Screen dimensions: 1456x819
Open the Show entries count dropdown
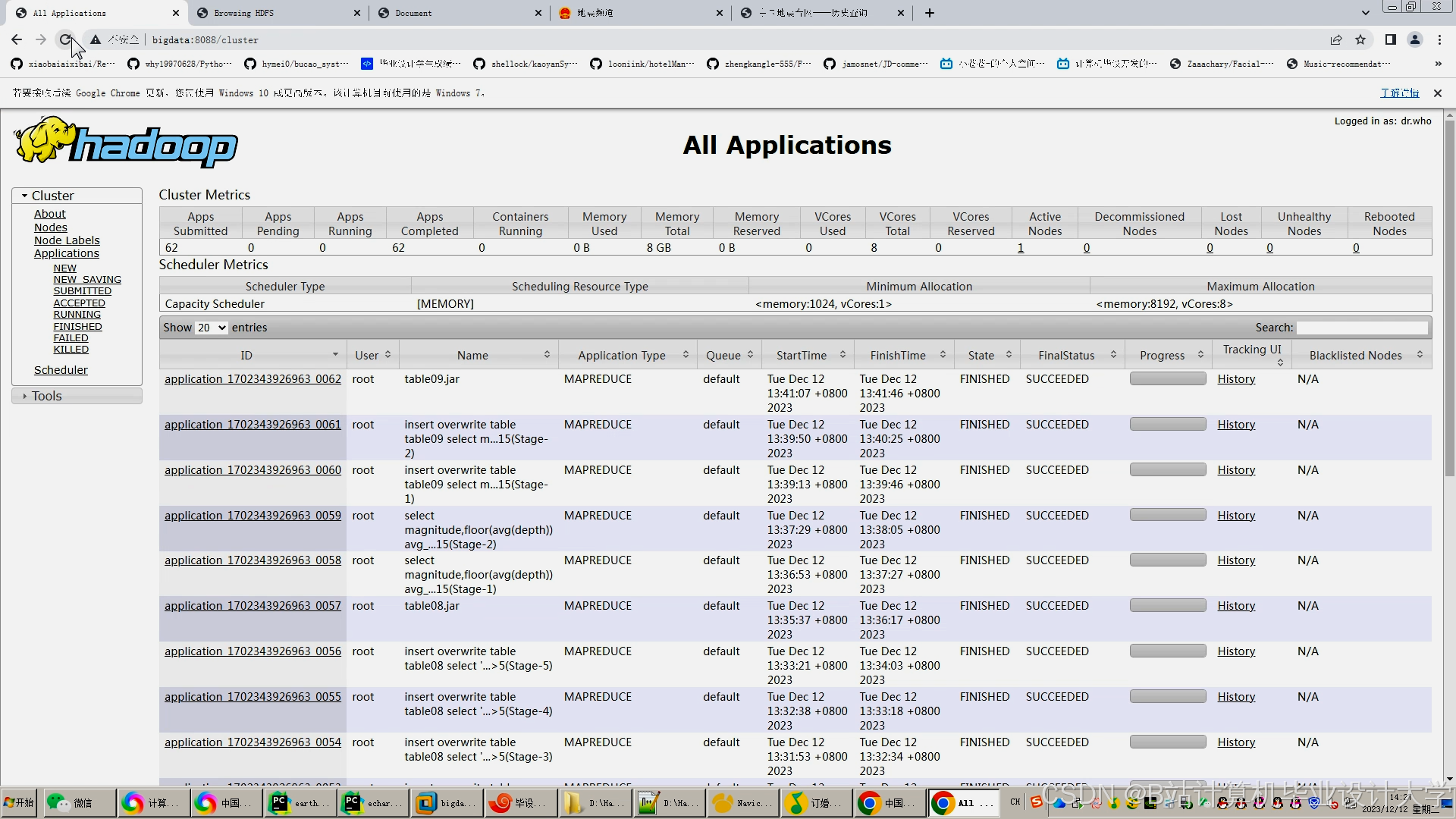(212, 328)
